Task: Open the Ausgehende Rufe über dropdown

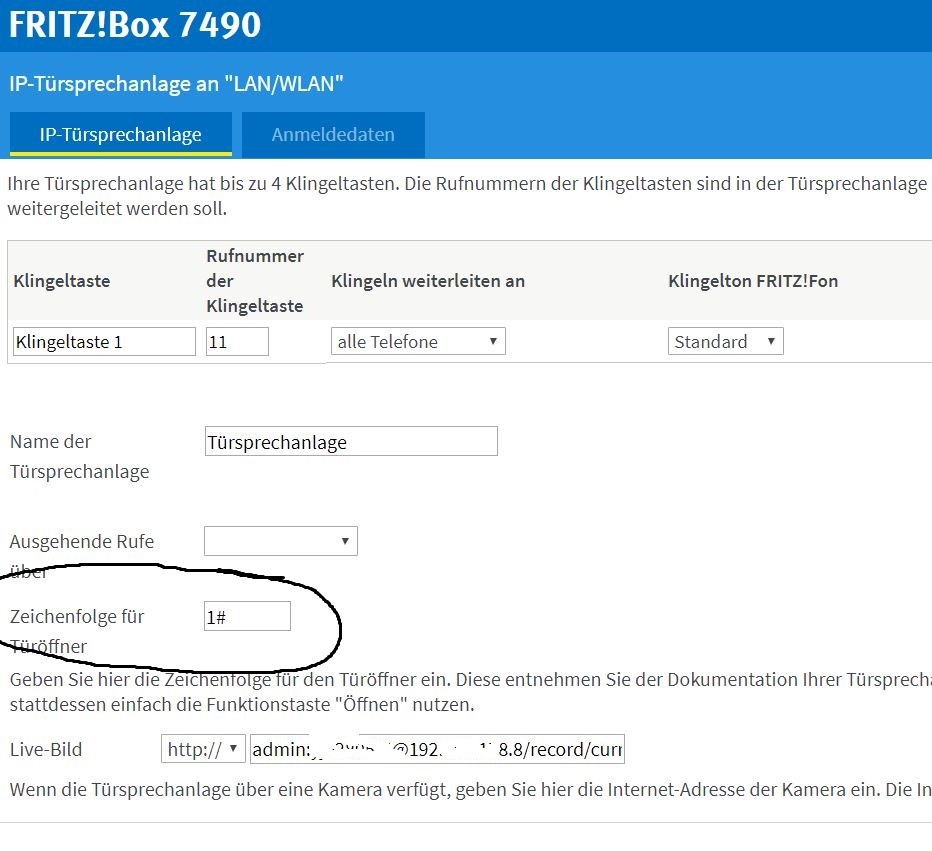Action: tap(281, 541)
